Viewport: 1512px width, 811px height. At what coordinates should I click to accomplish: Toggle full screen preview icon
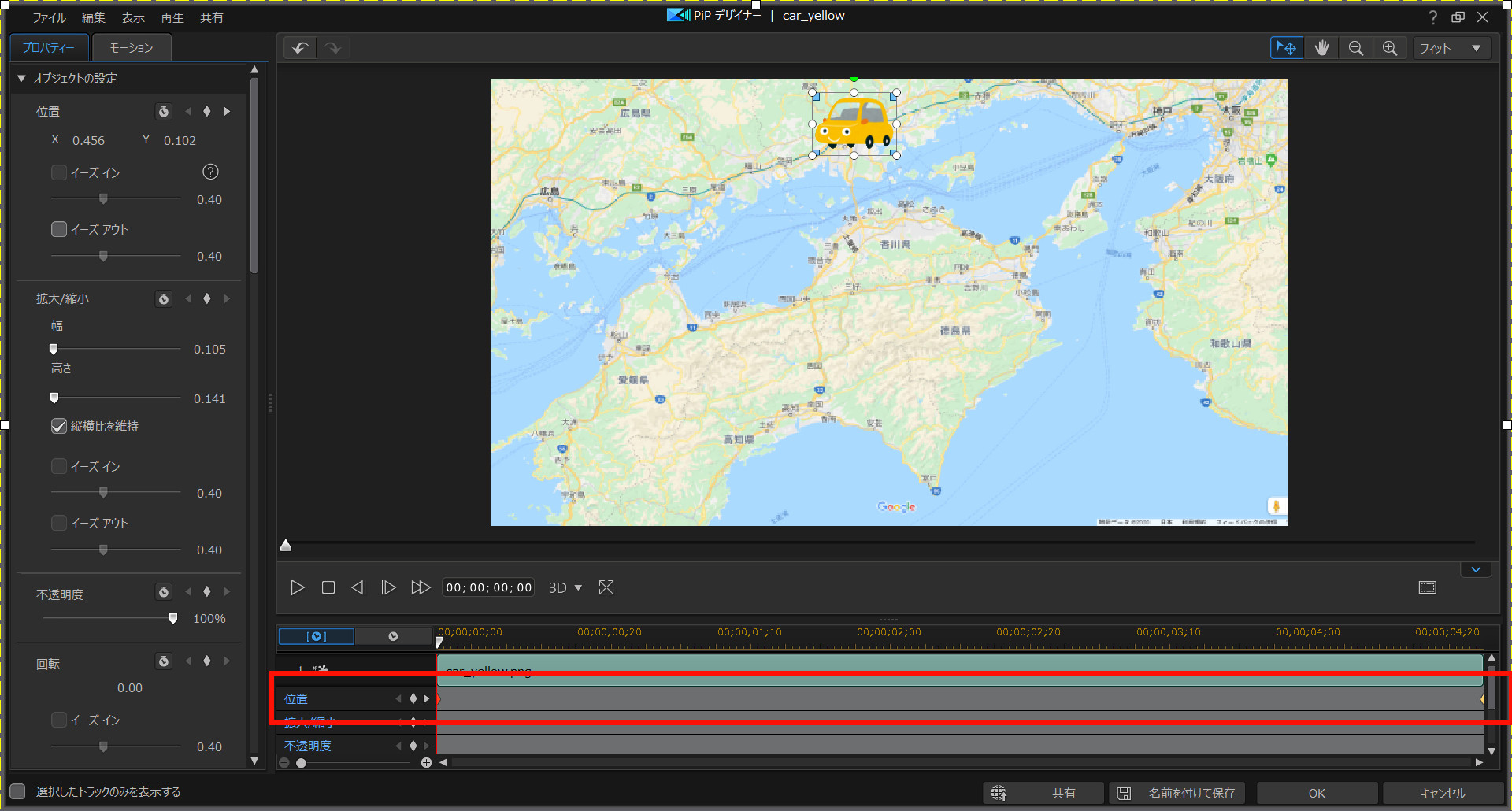[x=606, y=587]
